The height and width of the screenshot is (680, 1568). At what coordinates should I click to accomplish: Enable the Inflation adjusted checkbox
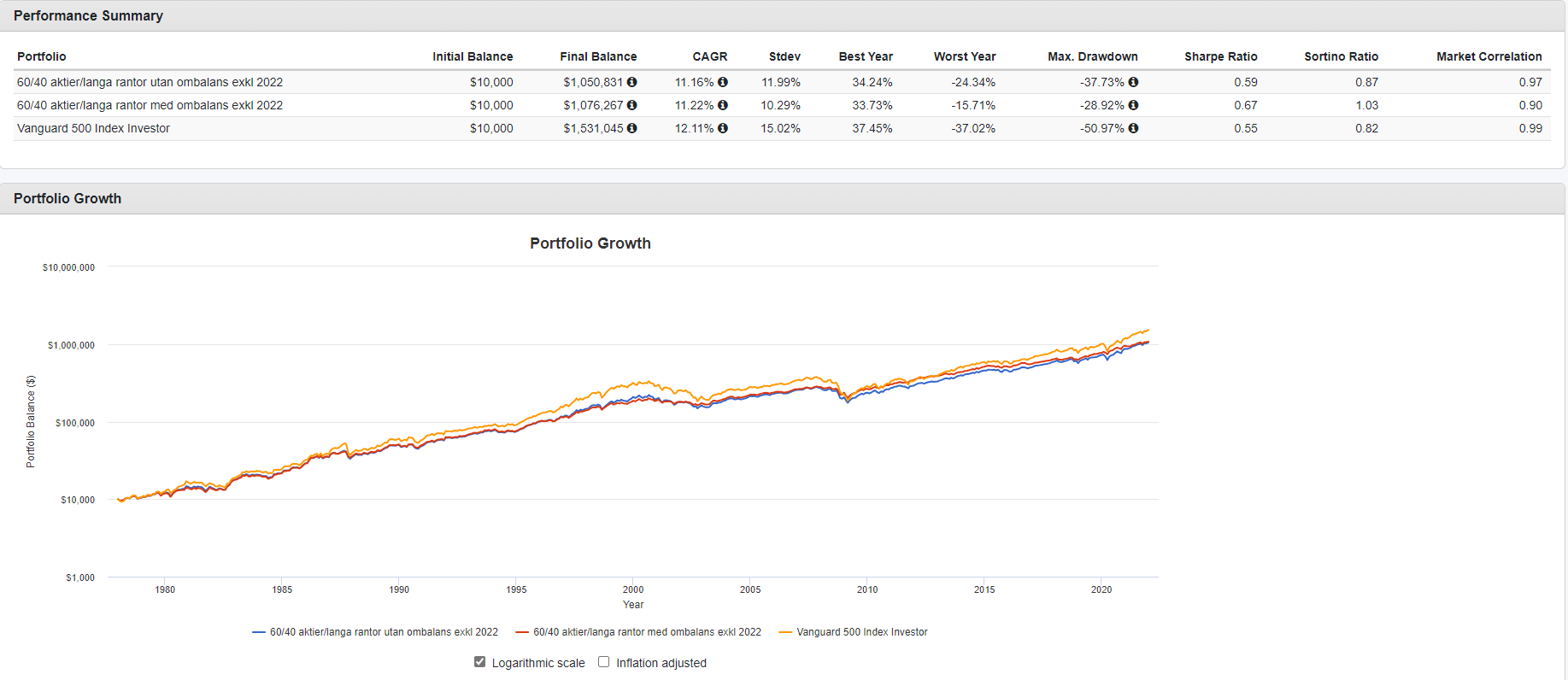(604, 662)
